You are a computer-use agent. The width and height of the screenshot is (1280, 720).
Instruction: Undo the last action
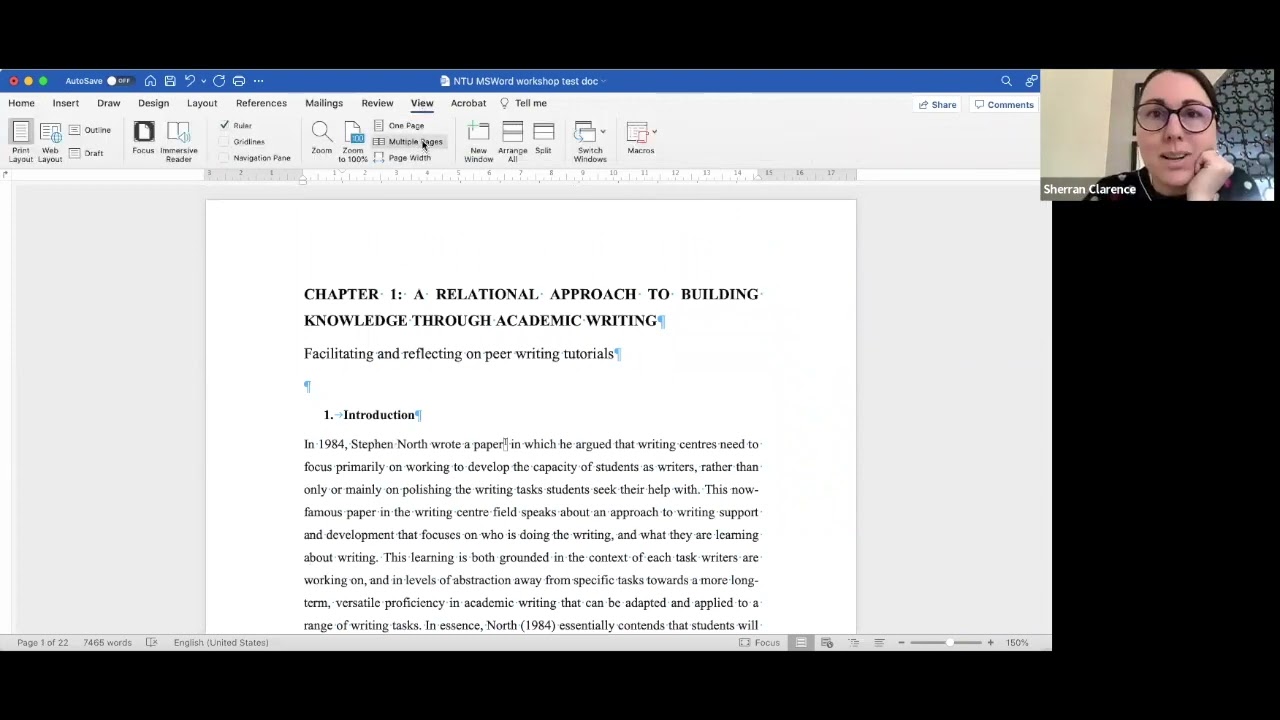pyautogui.click(x=189, y=81)
